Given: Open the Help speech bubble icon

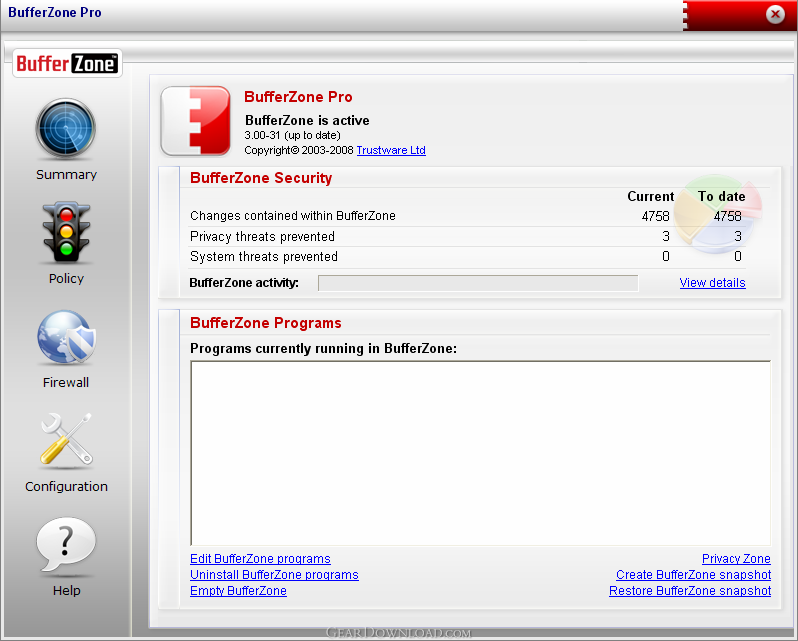Looking at the screenshot, I should [x=66, y=544].
